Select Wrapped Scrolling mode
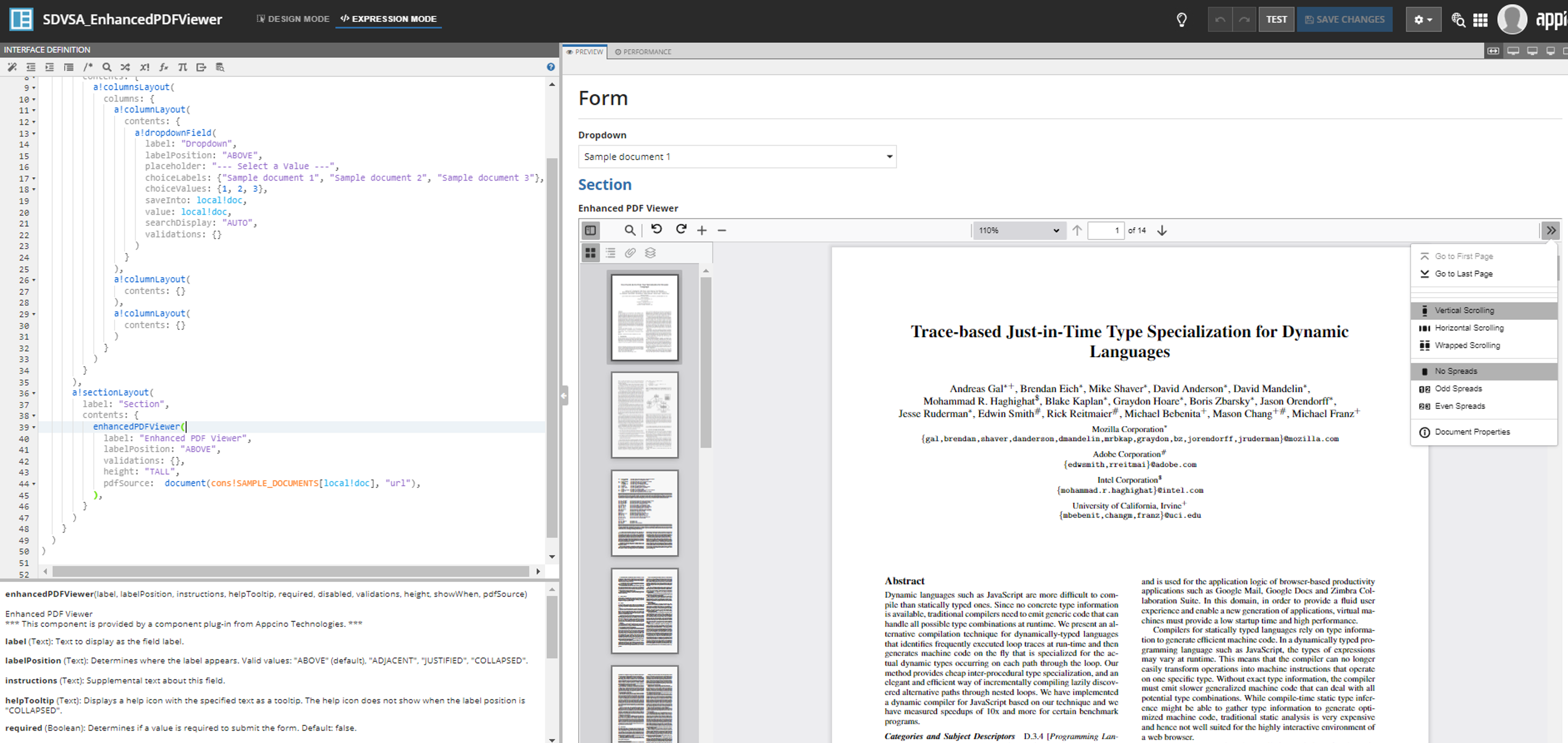The height and width of the screenshot is (743, 1568). [x=1484, y=345]
